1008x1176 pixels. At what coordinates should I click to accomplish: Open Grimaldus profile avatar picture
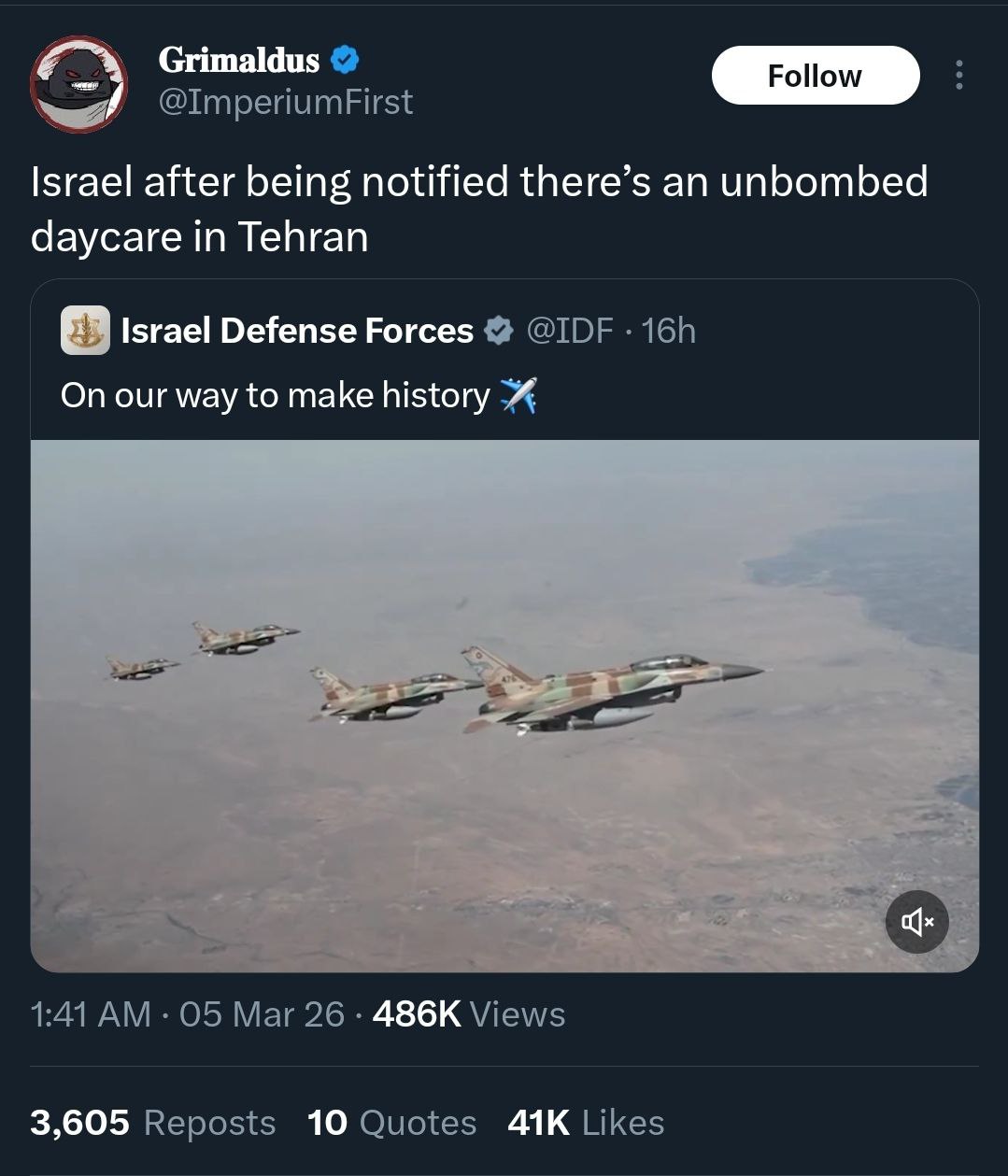(x=79, y=84)
